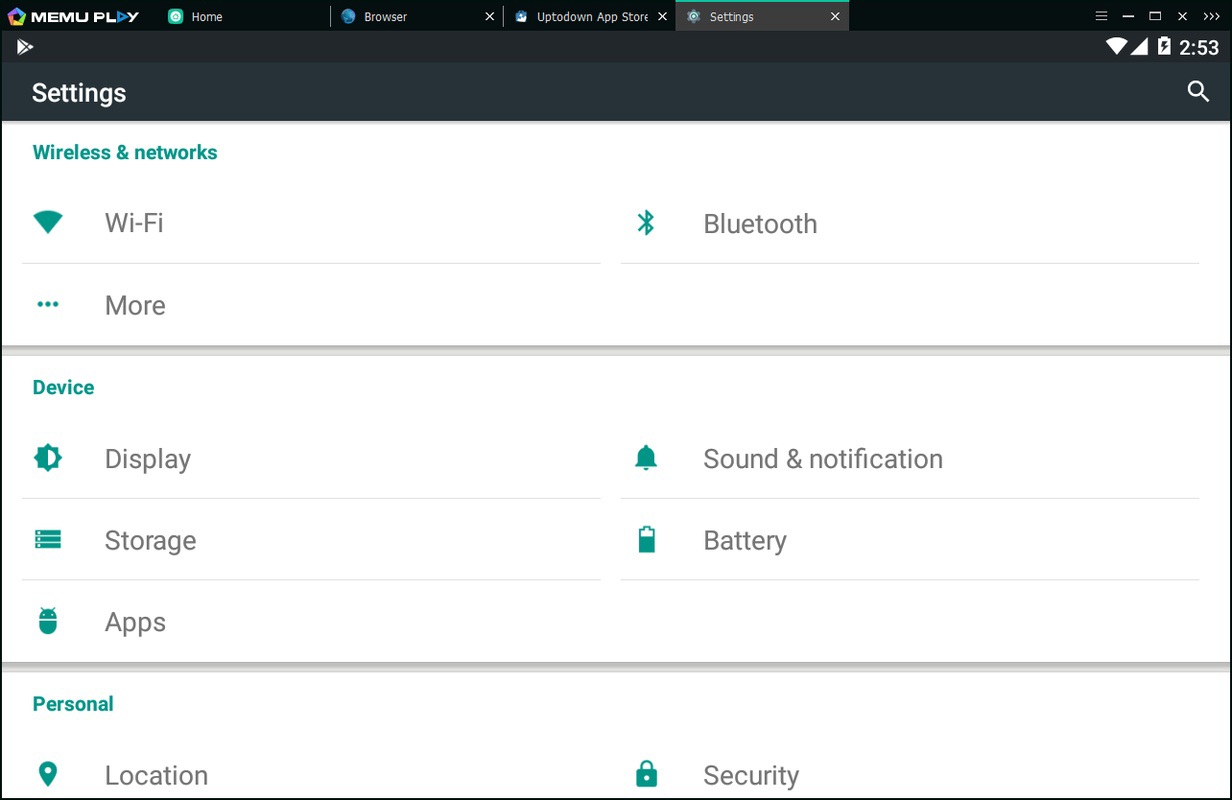Open Sound & notification settings
1232x800 pixels.
click(910, 458)
